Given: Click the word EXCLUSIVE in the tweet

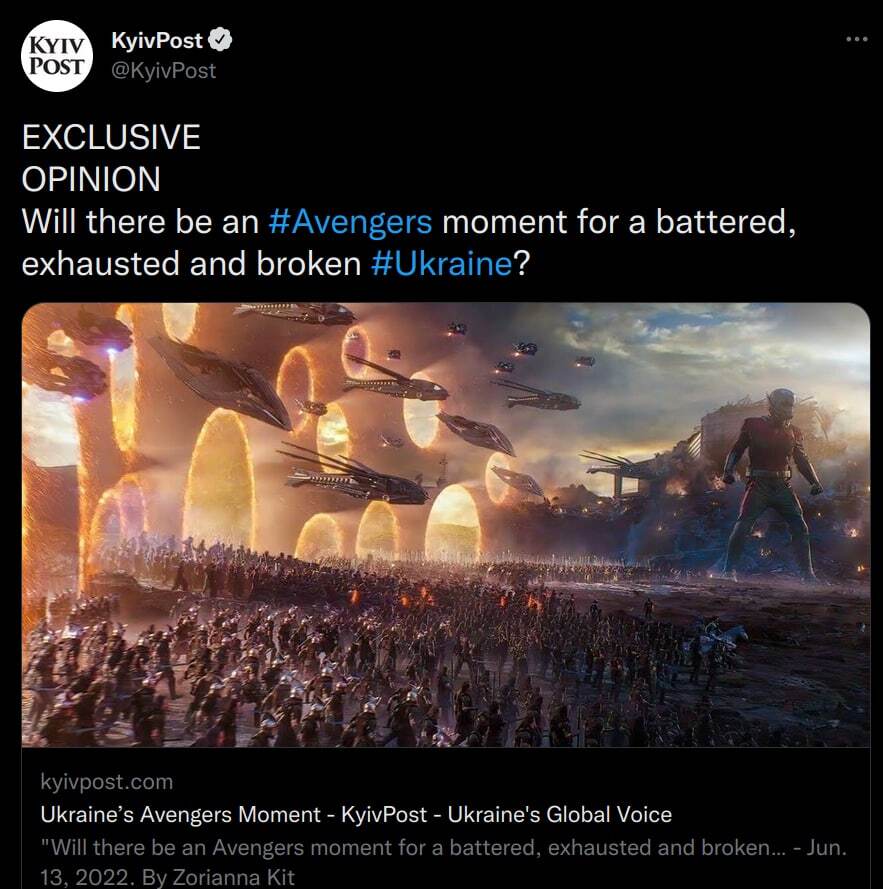Looking at the screenshot, I should tap(111, 137).
